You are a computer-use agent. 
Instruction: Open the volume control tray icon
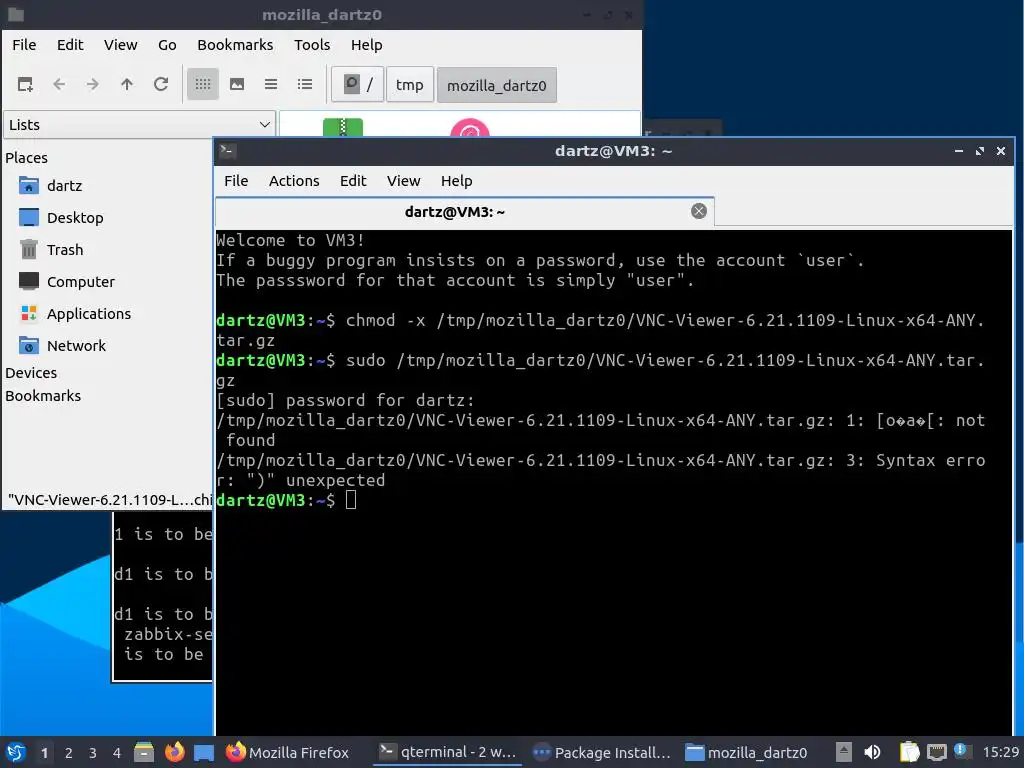(x=872, y=752)
